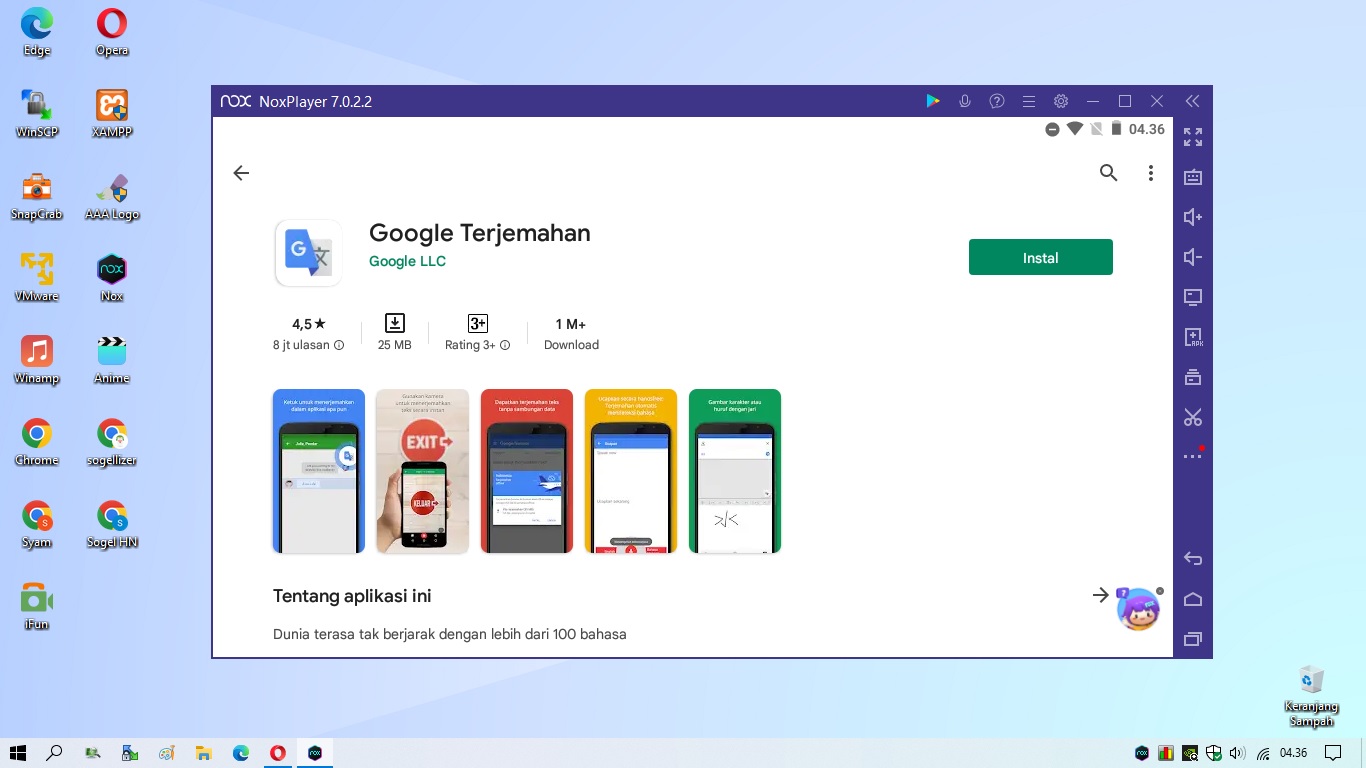The width and height of the screenshot is (1366, 768).
Task: Click the Google Terjemahan app icon
Action: 308,253
